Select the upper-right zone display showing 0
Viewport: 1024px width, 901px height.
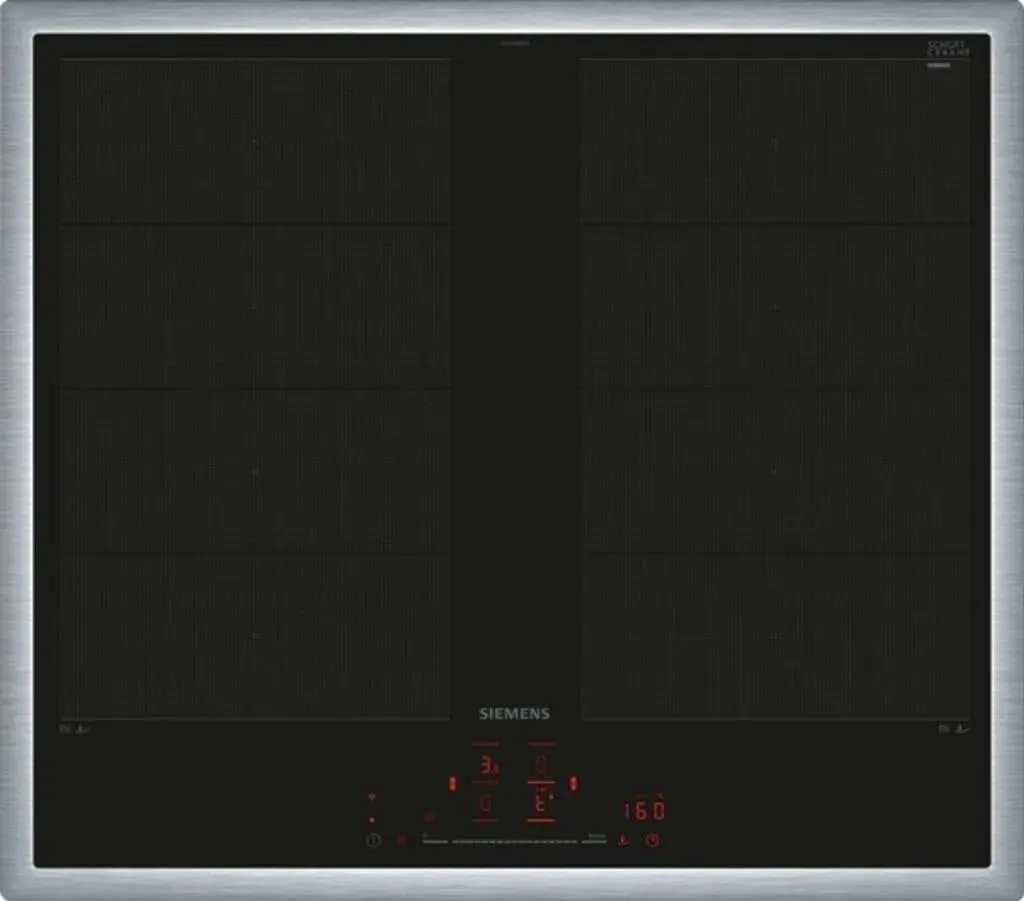click(x=541, y=763)
